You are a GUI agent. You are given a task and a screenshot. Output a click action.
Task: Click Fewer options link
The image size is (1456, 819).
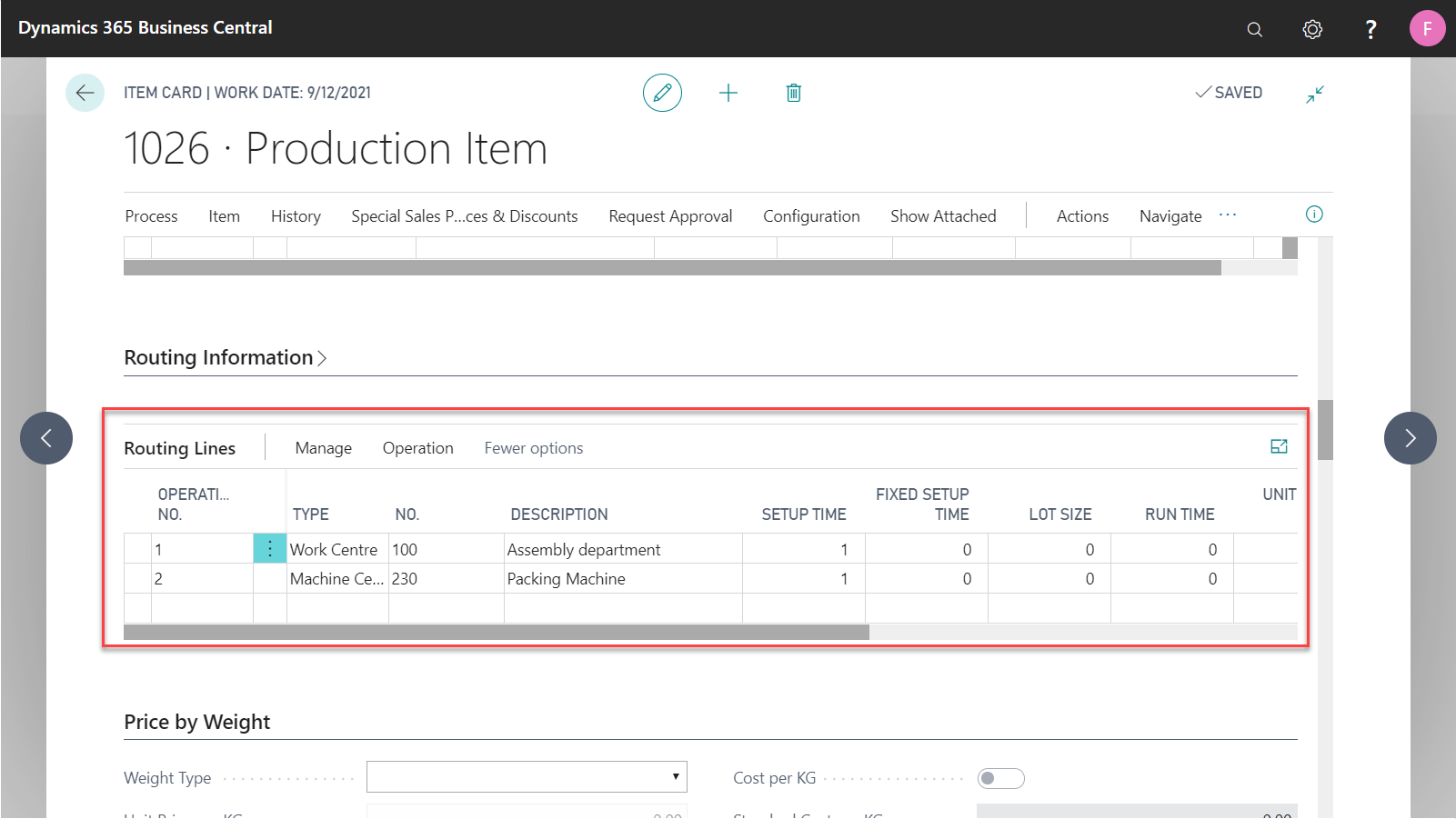click(x=534, y=448)
